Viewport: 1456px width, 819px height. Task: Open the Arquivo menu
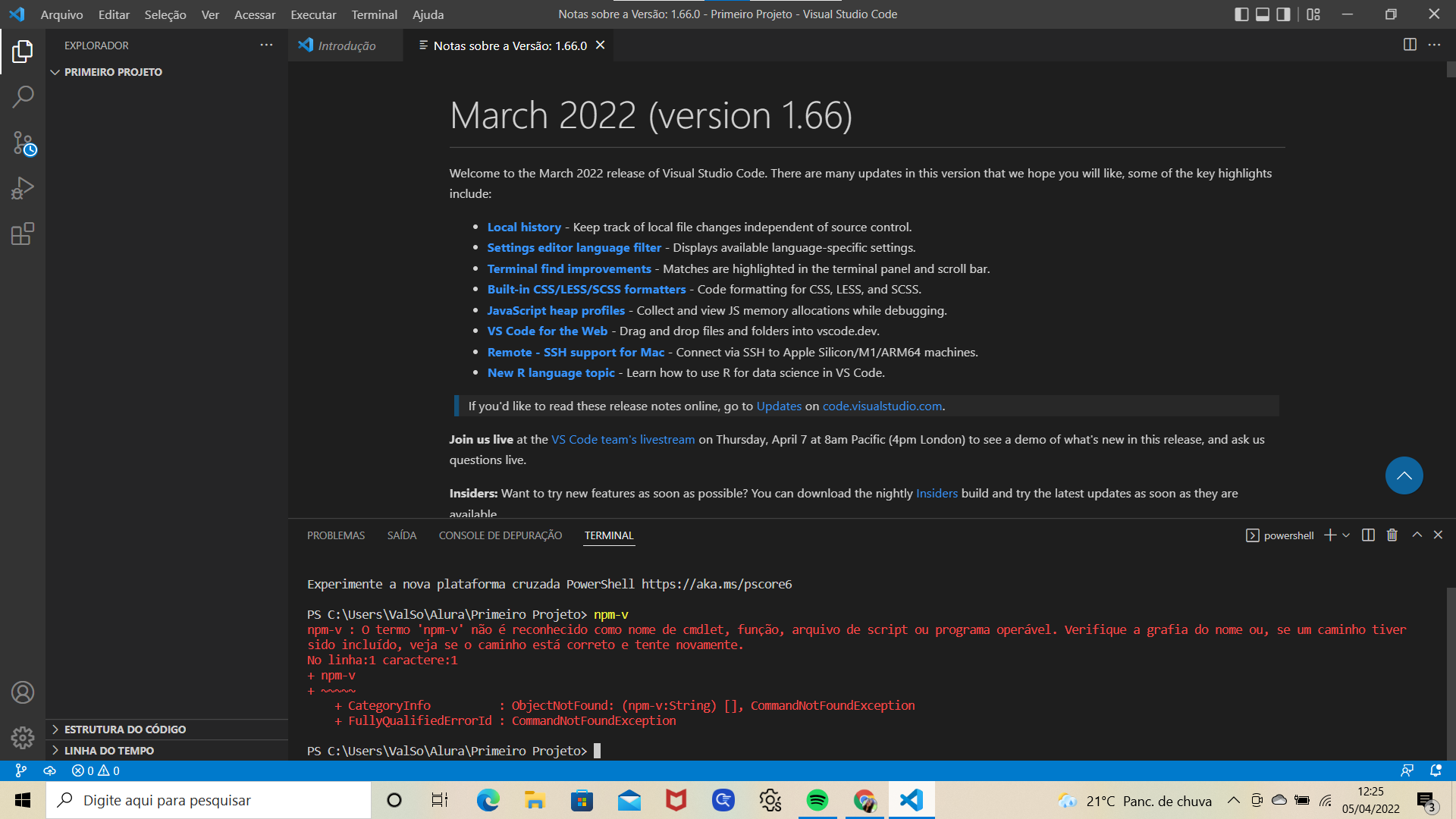coord(61,14)
